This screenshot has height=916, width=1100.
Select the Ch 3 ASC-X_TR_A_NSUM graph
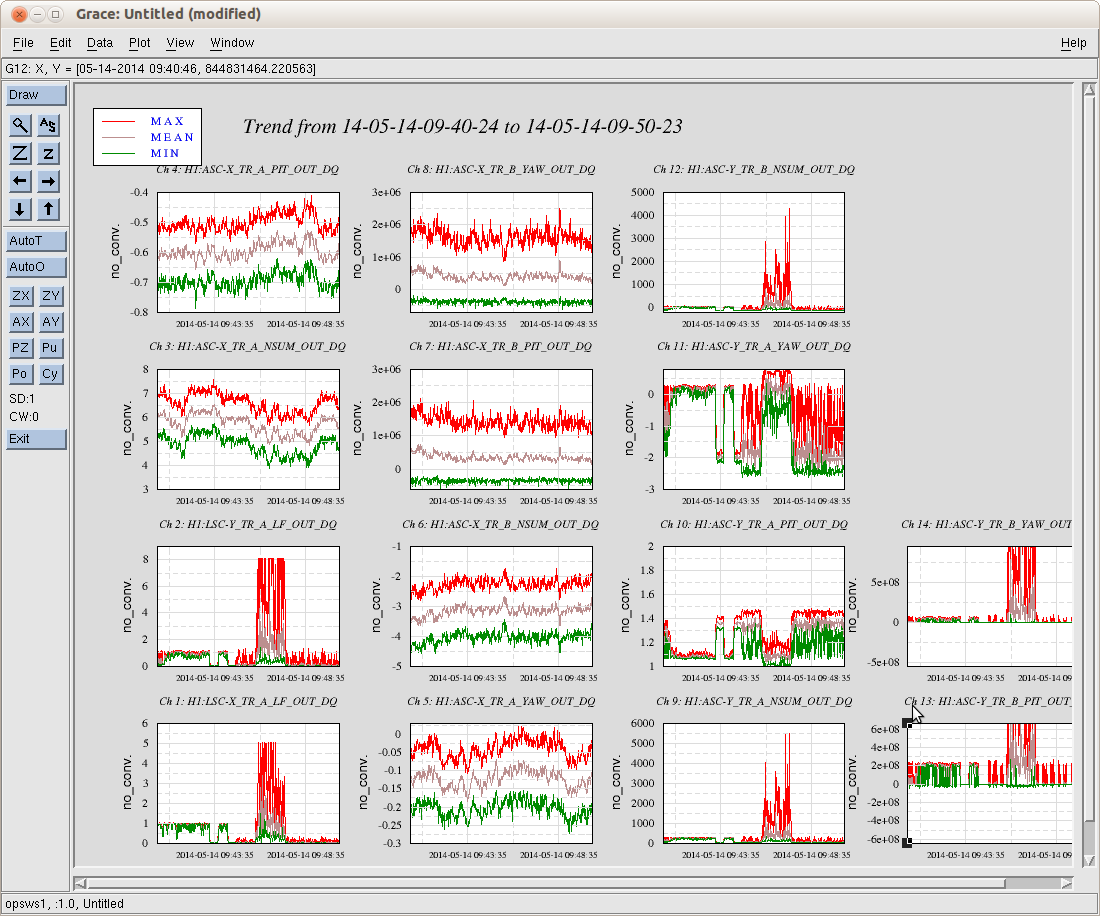click(248, 429)
